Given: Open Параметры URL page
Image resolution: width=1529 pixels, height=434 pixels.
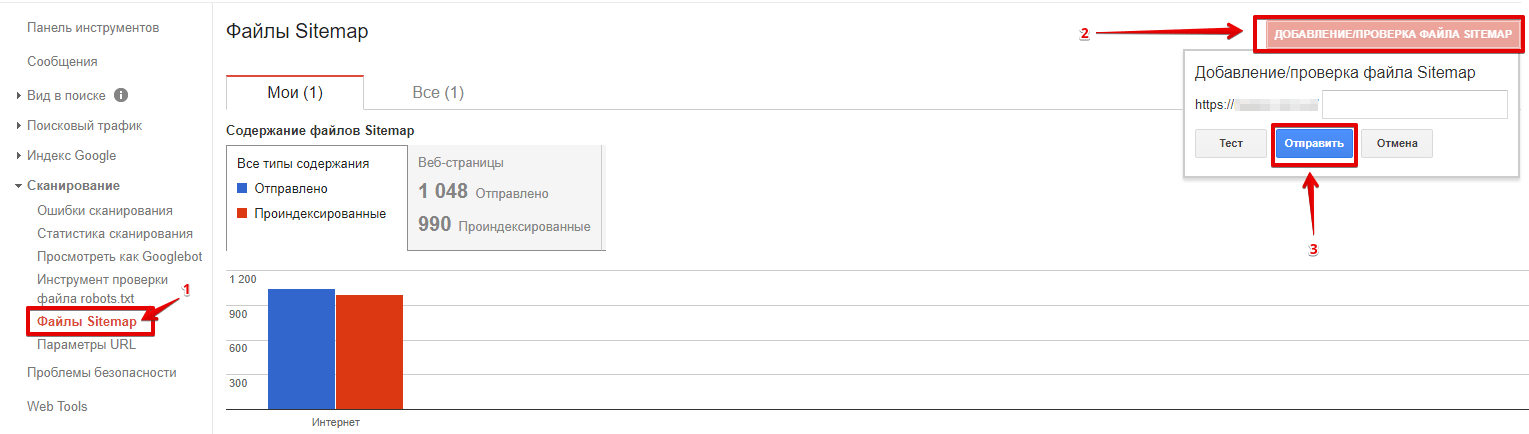Looking at the screenshot, I should pyautogui.click(x=86, y=345).
